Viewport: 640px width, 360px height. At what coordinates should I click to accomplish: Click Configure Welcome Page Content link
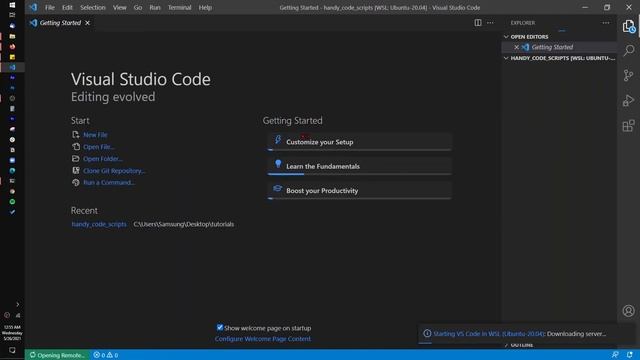coord(263,339)
